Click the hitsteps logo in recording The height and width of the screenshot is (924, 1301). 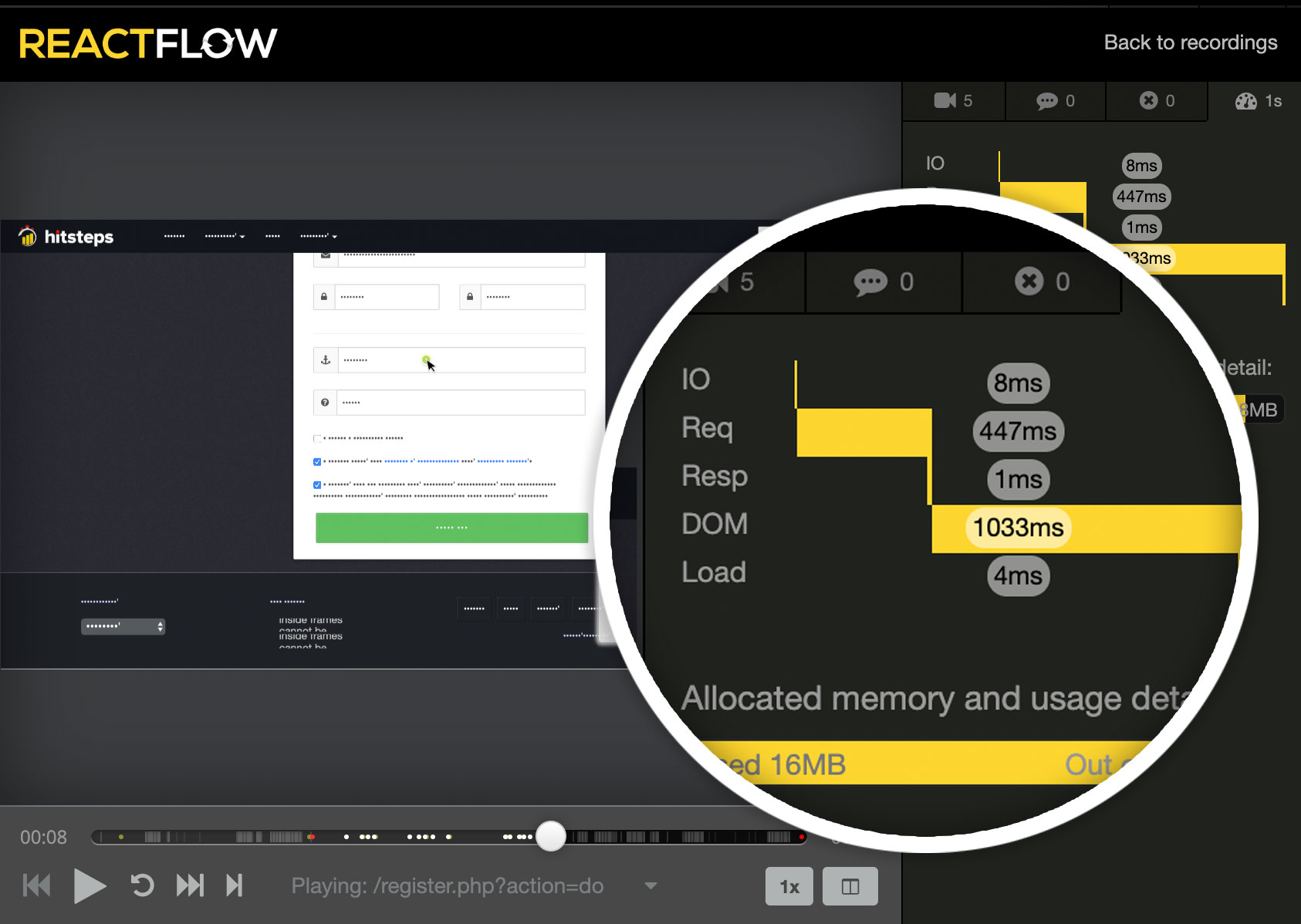coord(66,236)
